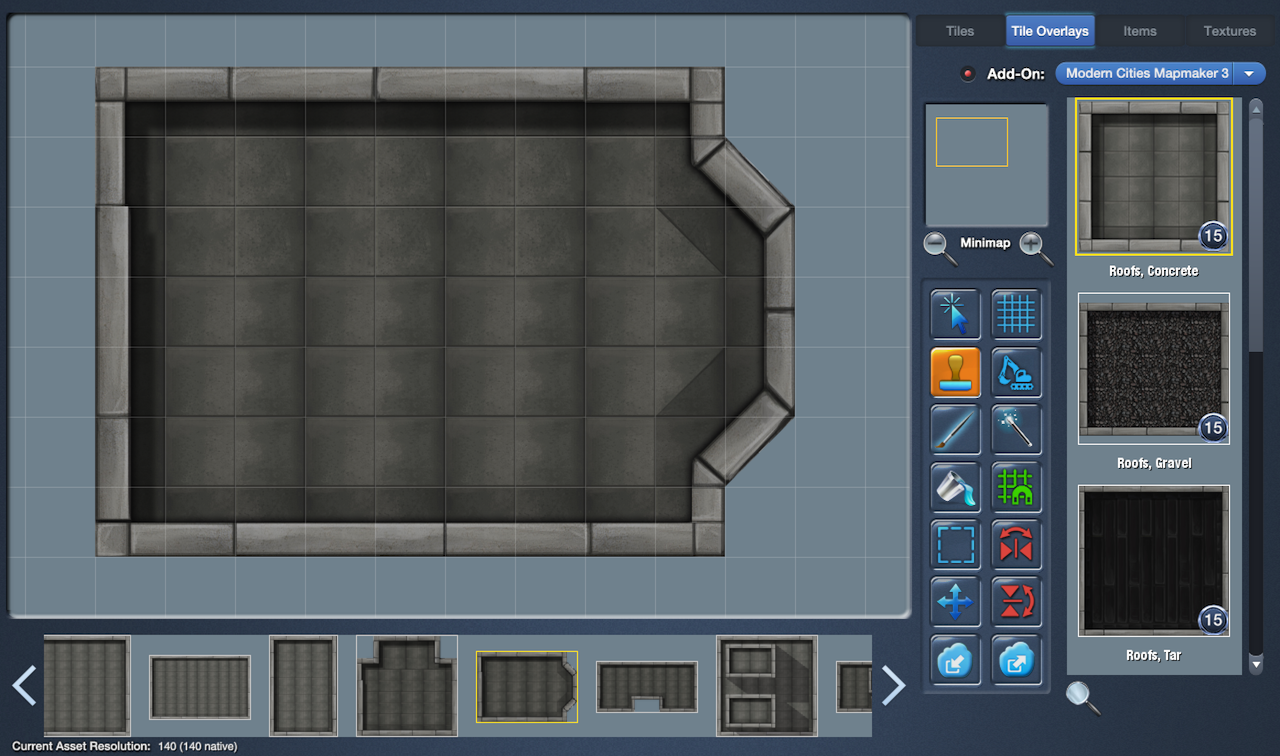The height and width of the screenshot is (756, 1280).
Task: Select the excavator erase tool
Action: 1016,372
